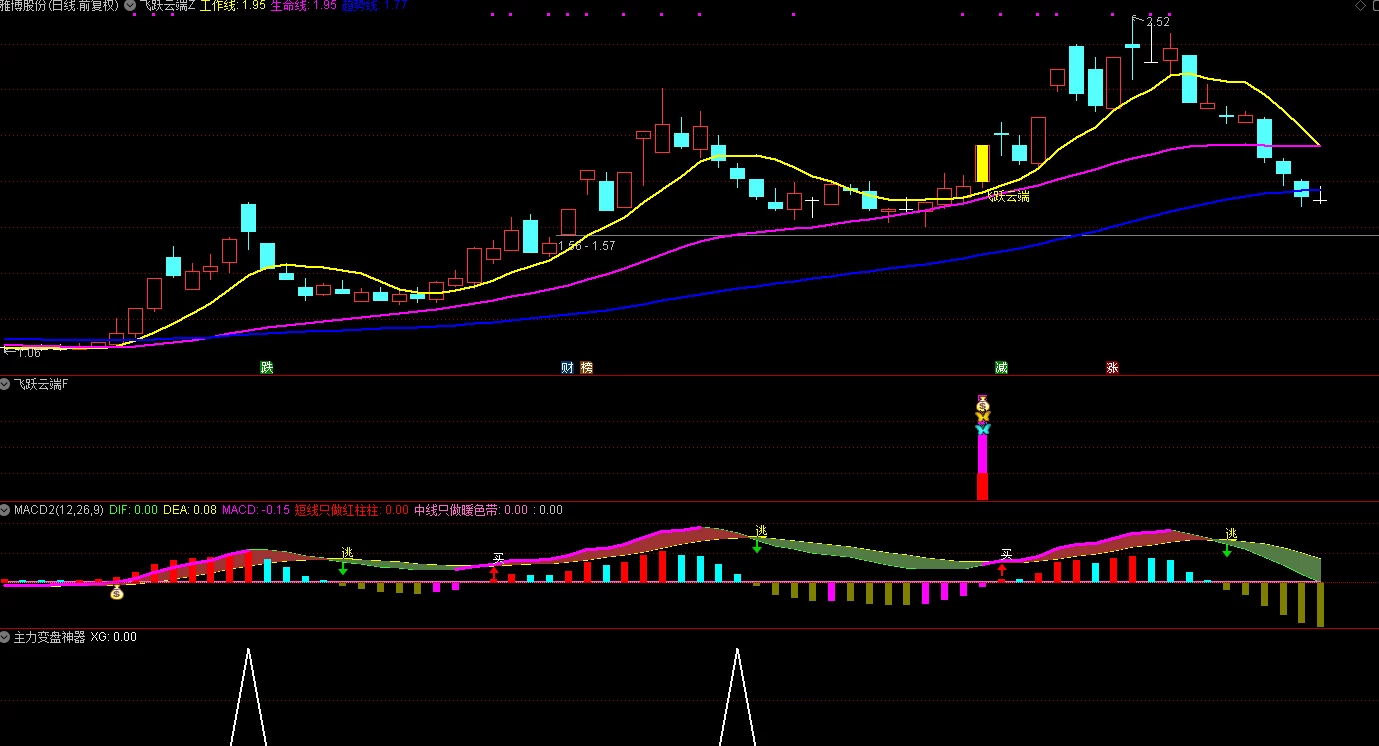Viewport: 1379px width, 746px height.
Task: Click the 飞跃云端Z indicator name
Action: pos(168,6)
